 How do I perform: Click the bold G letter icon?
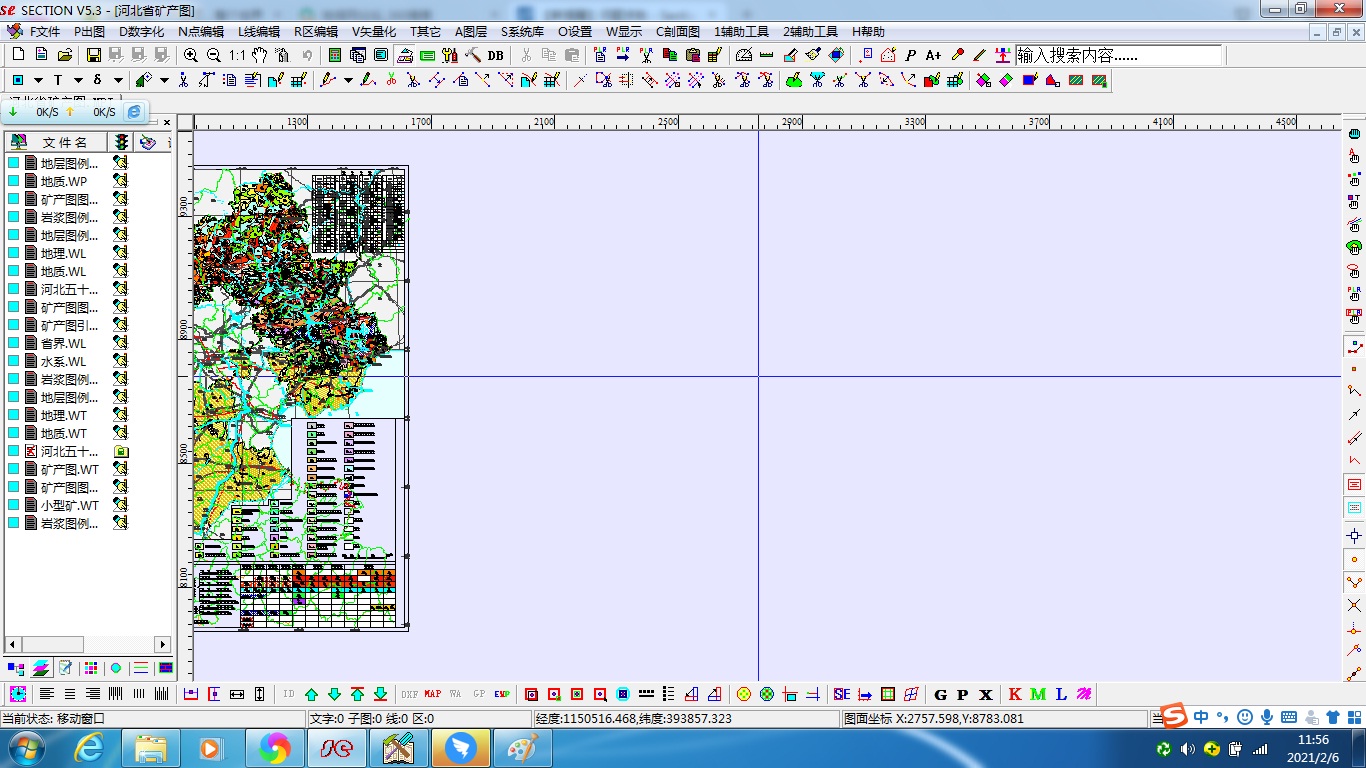tap(940, 694)
